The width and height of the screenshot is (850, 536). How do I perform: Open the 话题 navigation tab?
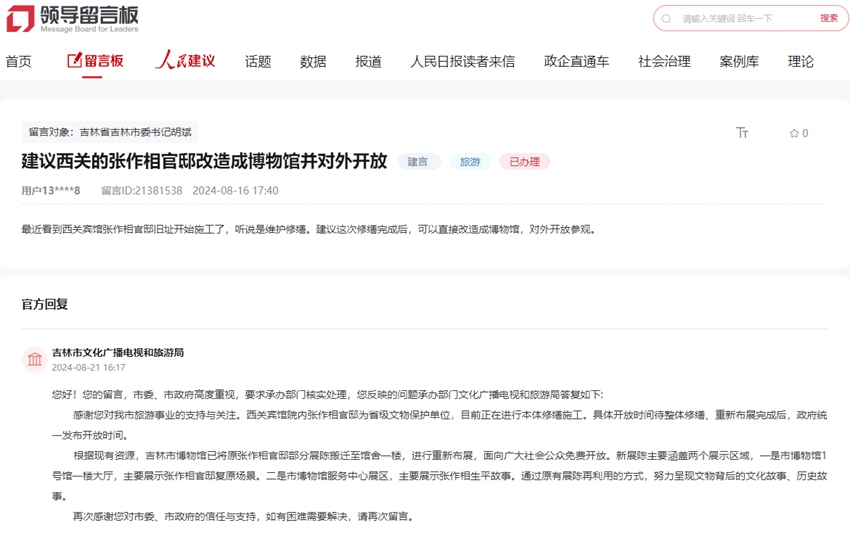258,61
